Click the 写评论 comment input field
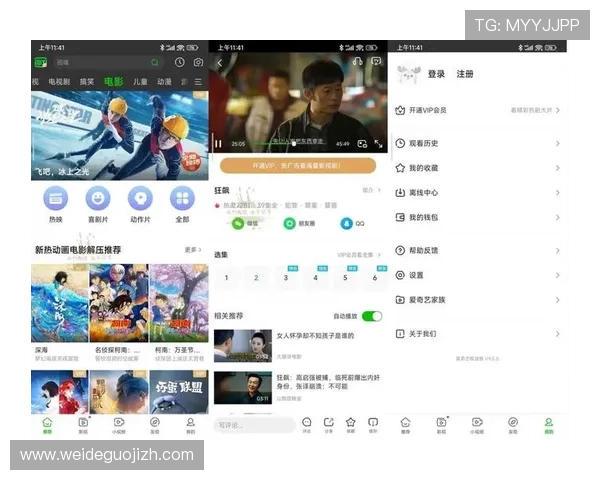 254,425
